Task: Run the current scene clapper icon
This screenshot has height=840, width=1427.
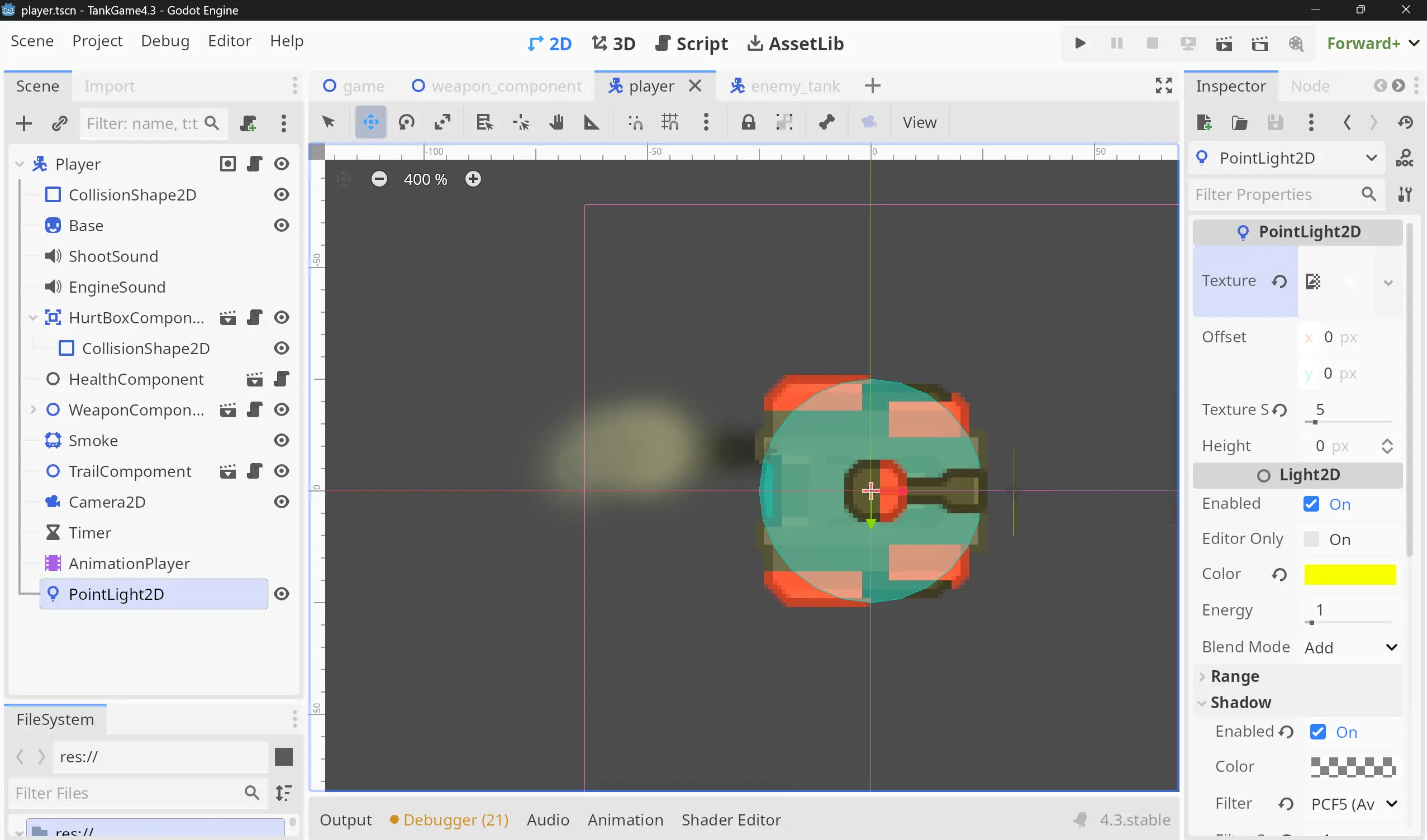Action: click(1224, 44)
